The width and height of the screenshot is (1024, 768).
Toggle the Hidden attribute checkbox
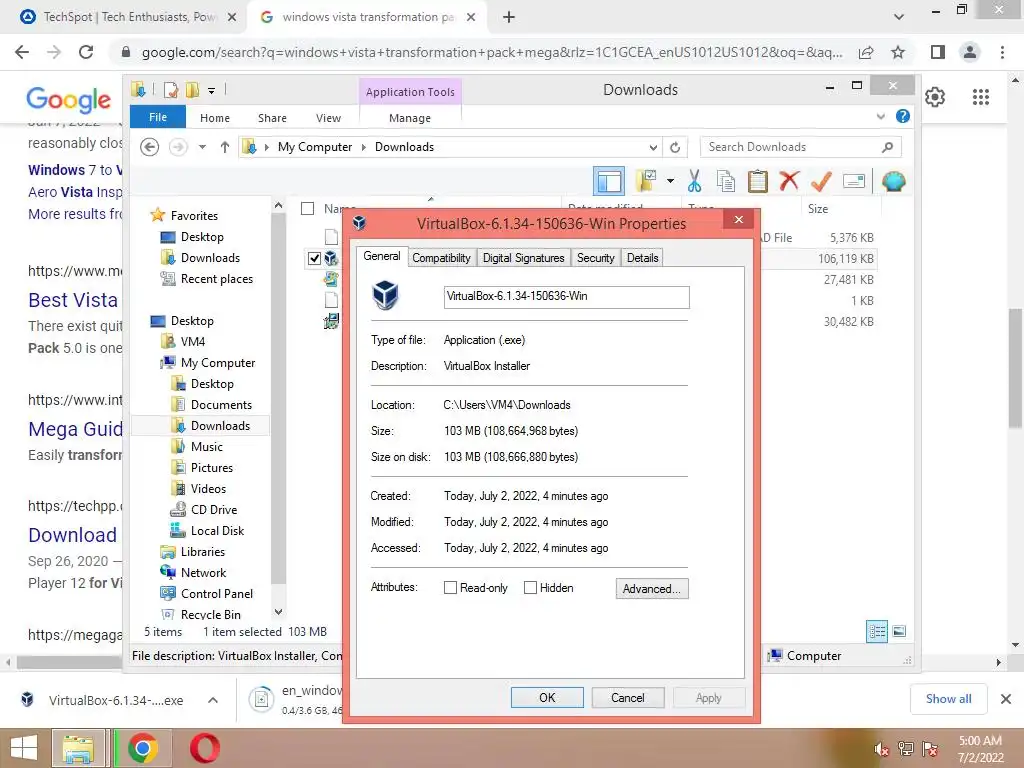[x=530, y=588]
